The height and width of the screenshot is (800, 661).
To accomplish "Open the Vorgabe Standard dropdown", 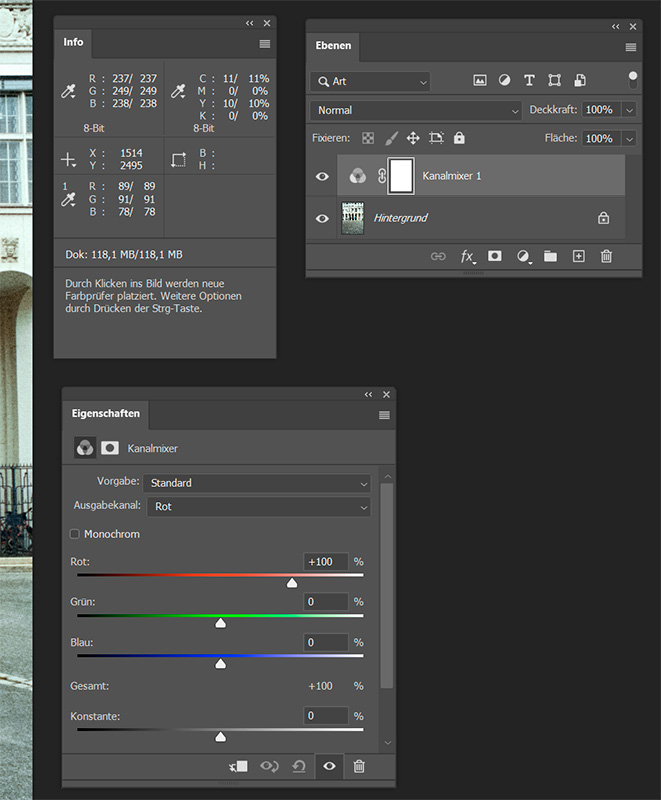I will [x=257, y=483].
